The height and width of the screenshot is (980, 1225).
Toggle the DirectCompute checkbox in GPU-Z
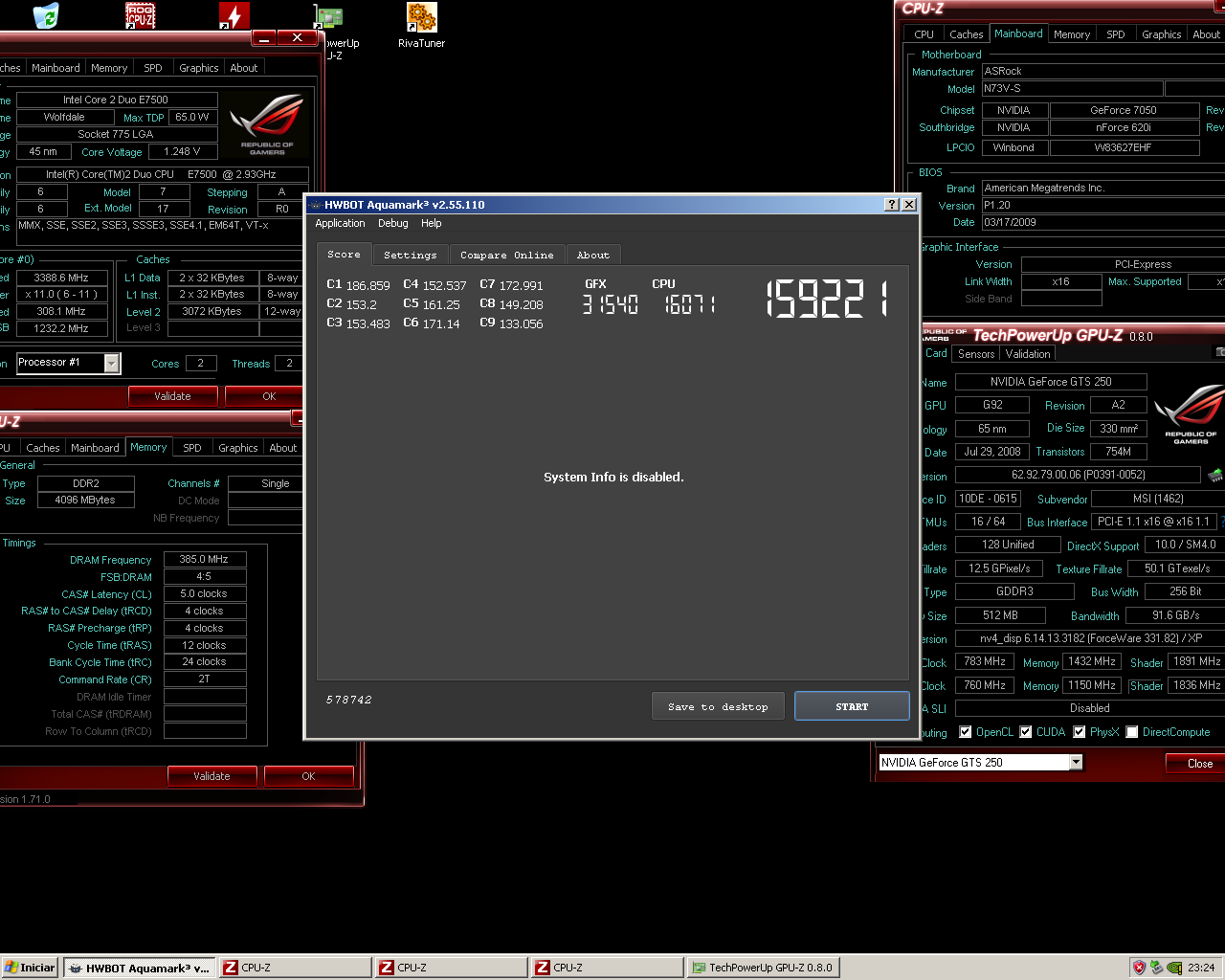coord(1132,732)
